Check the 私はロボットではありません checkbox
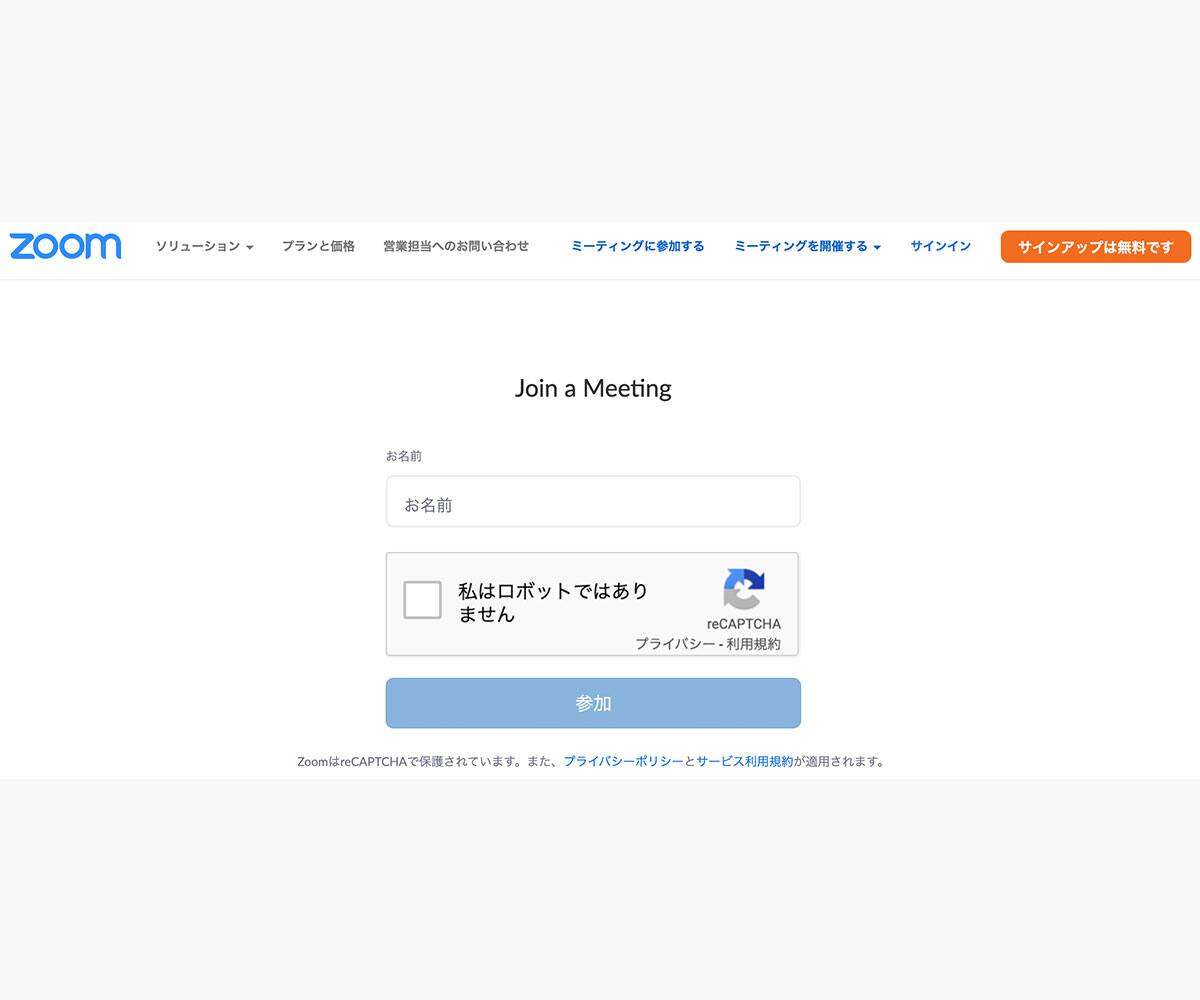This screenshot has width=1200, height=1000. [x=422, y=600]
